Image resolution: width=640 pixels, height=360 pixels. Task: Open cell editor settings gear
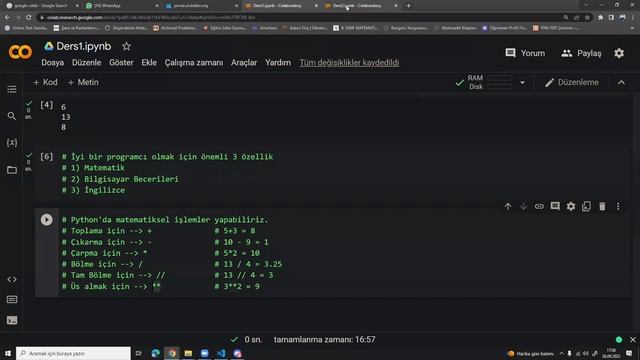[571, 207]
